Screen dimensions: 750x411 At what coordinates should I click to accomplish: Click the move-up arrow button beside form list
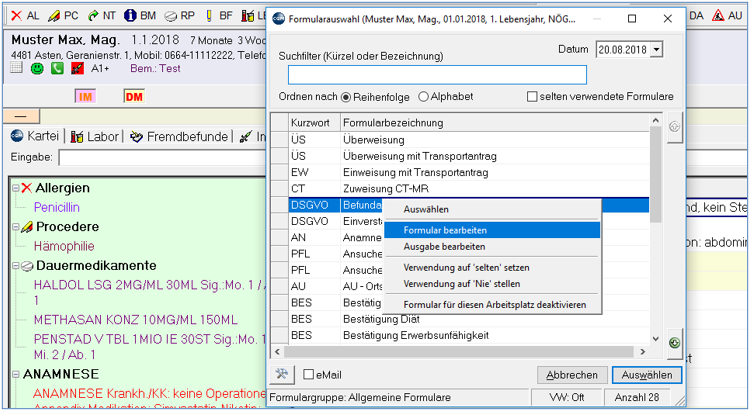tap(674, 127)
